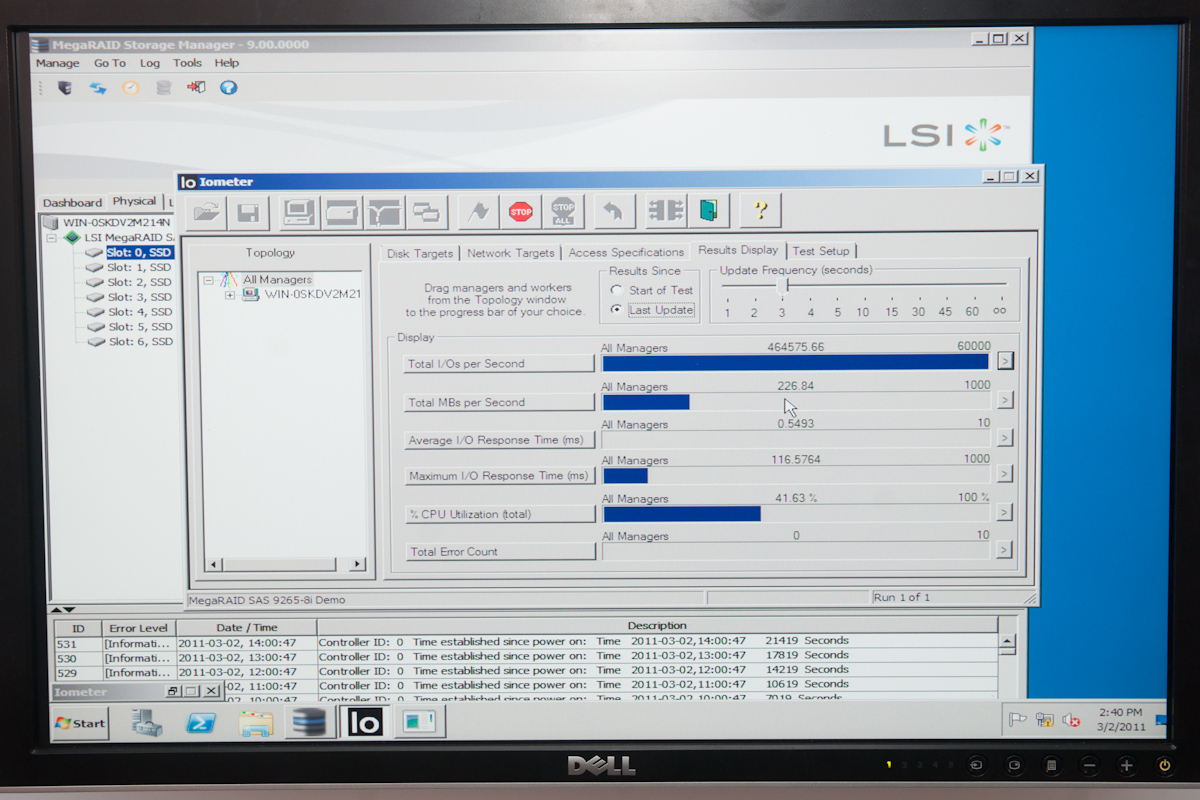The width and height of the screenshot is (1200, 800).
Task: Select the Last Update radio button
Action: [x=617, y=310]
